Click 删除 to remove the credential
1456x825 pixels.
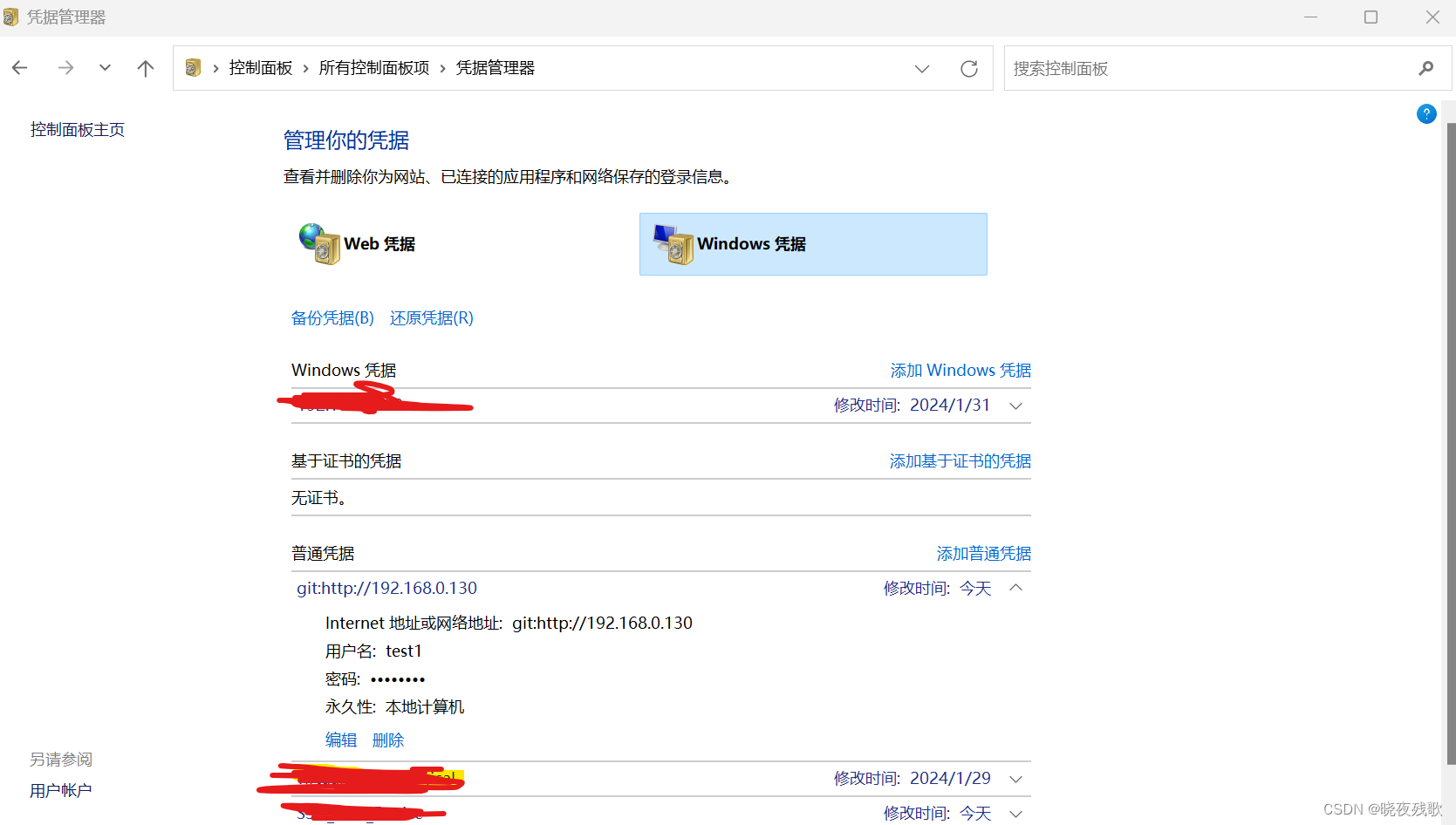pos(388,740)
